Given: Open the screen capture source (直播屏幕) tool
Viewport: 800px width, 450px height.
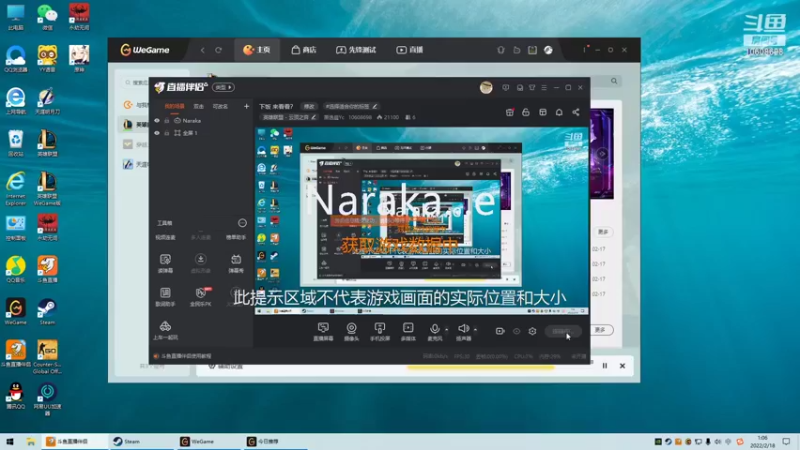Looking at the screenshot, I should pos(323,331).
